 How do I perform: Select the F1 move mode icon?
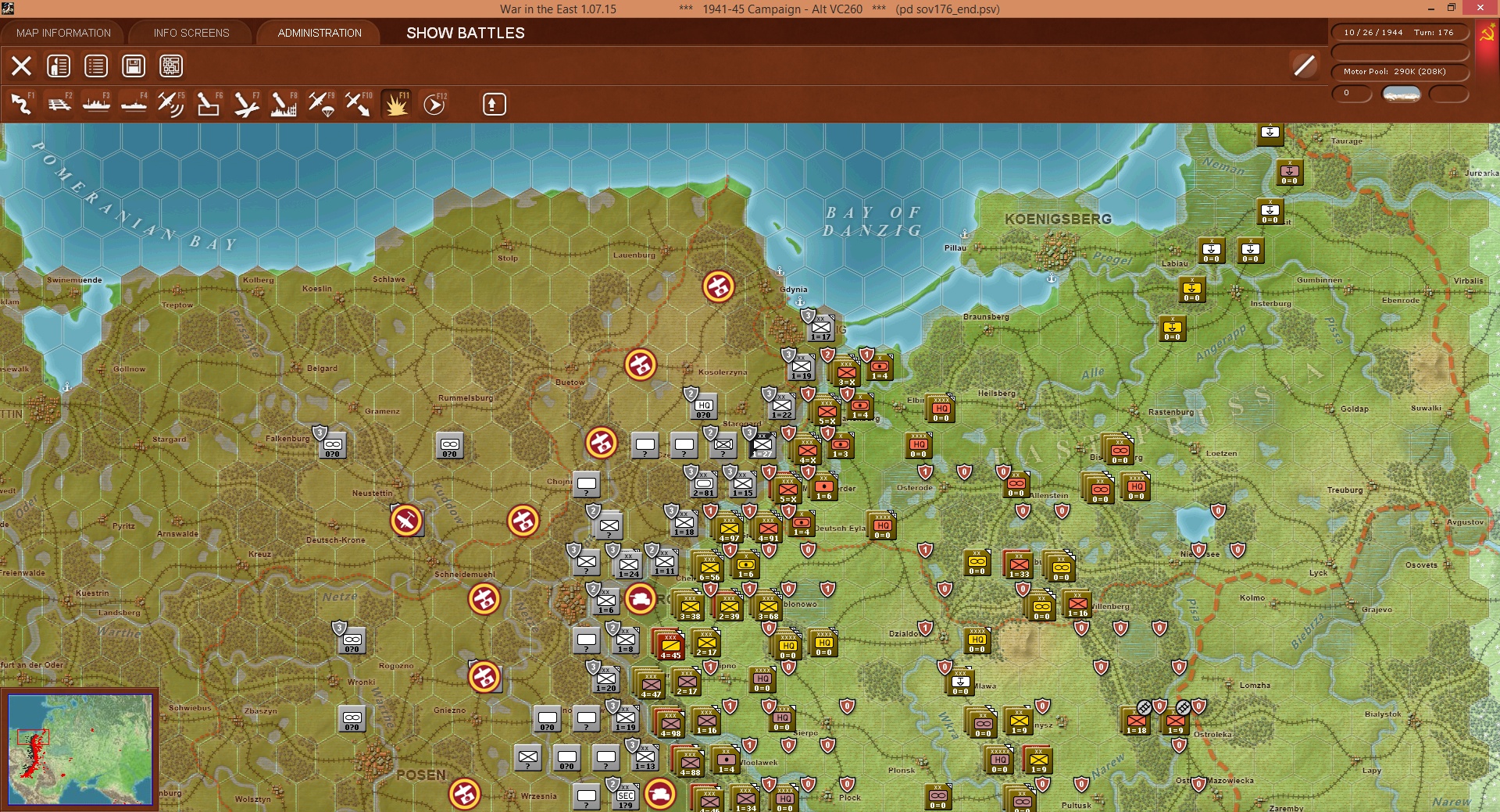click(22, 104)
